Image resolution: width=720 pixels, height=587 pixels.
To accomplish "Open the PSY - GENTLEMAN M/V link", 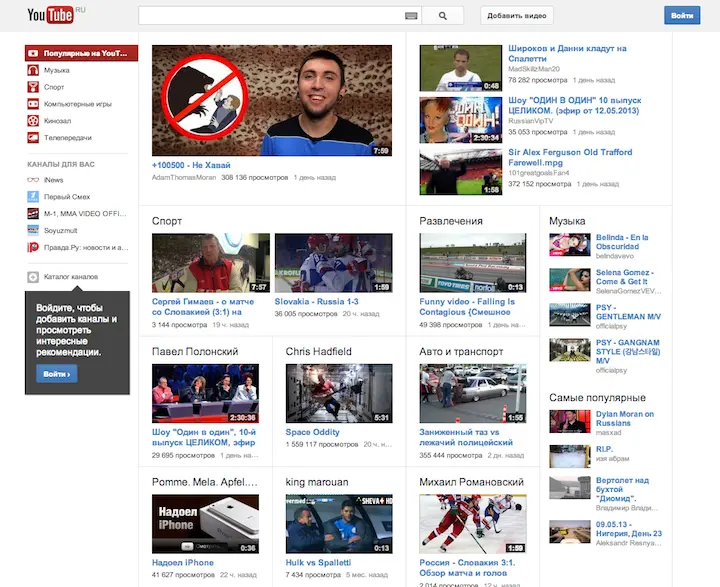I will coord(628,312).
